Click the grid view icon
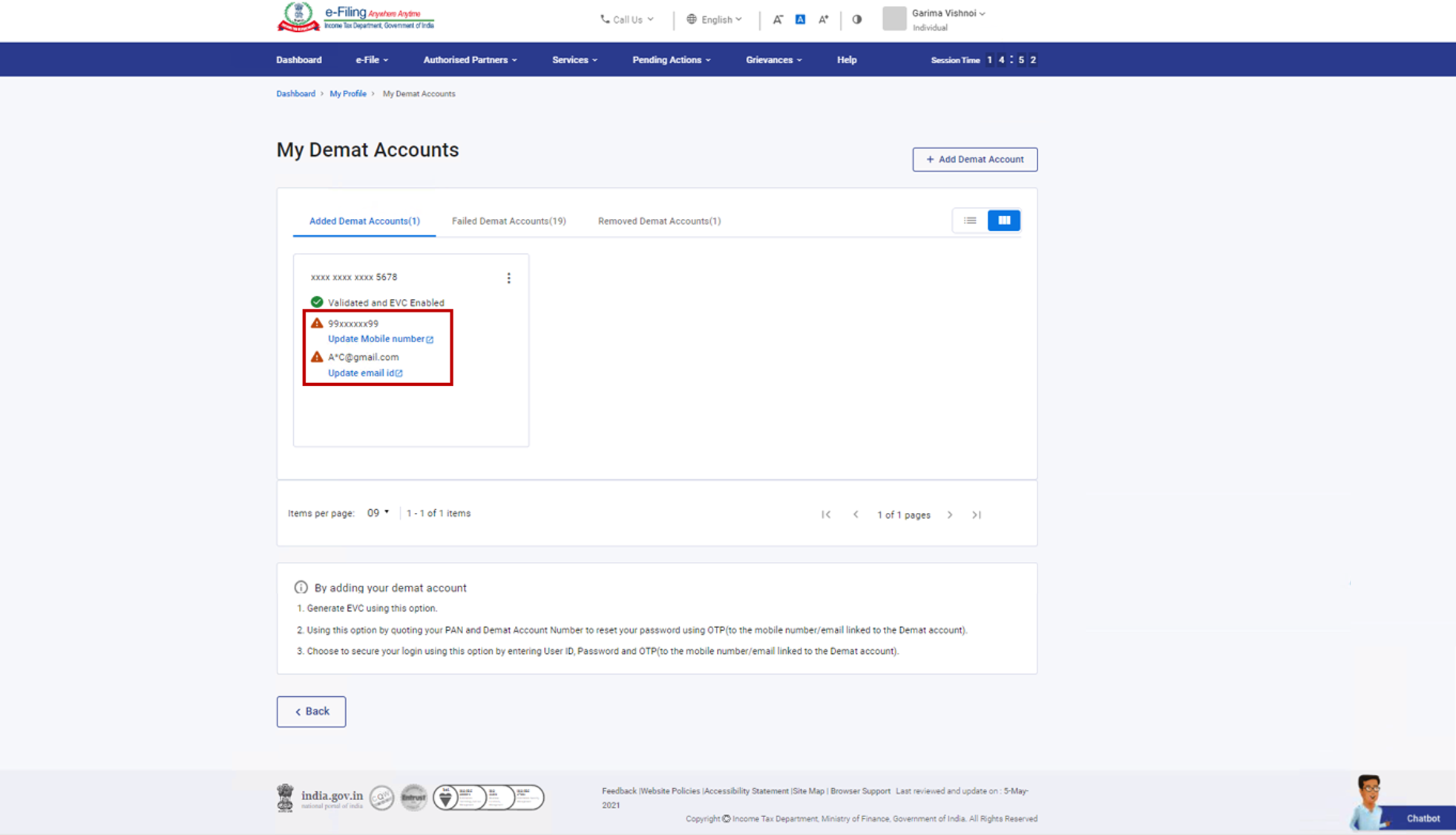The height and width of the screenshot is (835, 1456). tap(1003, 220)
